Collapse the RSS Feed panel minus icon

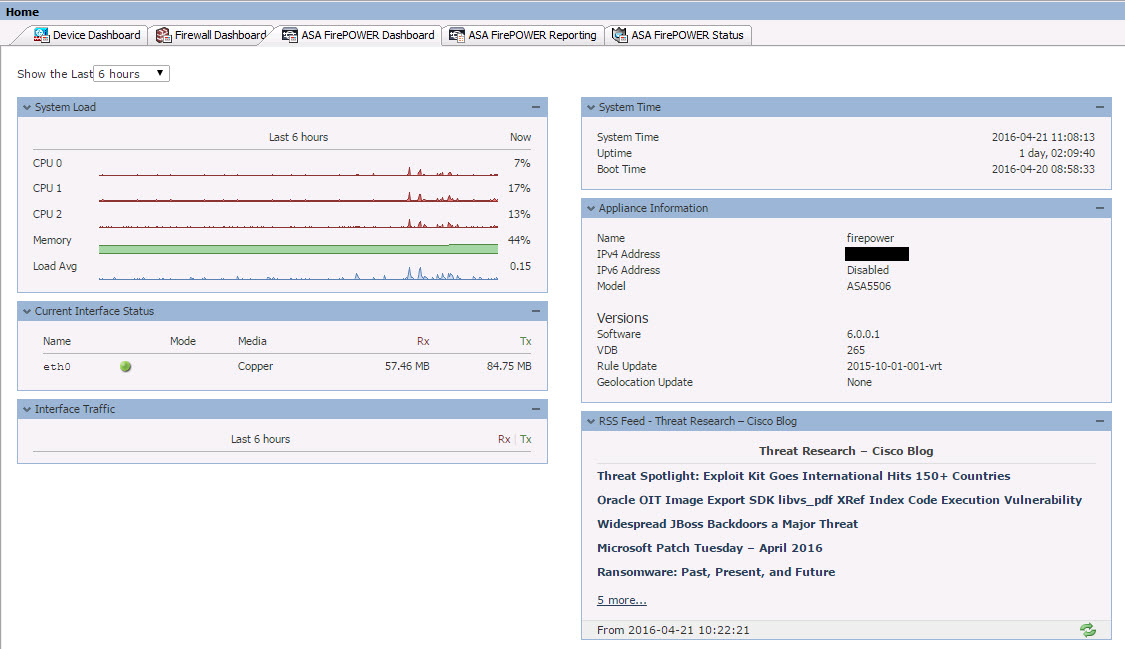pyautogui.click(x=1100, y=420)
